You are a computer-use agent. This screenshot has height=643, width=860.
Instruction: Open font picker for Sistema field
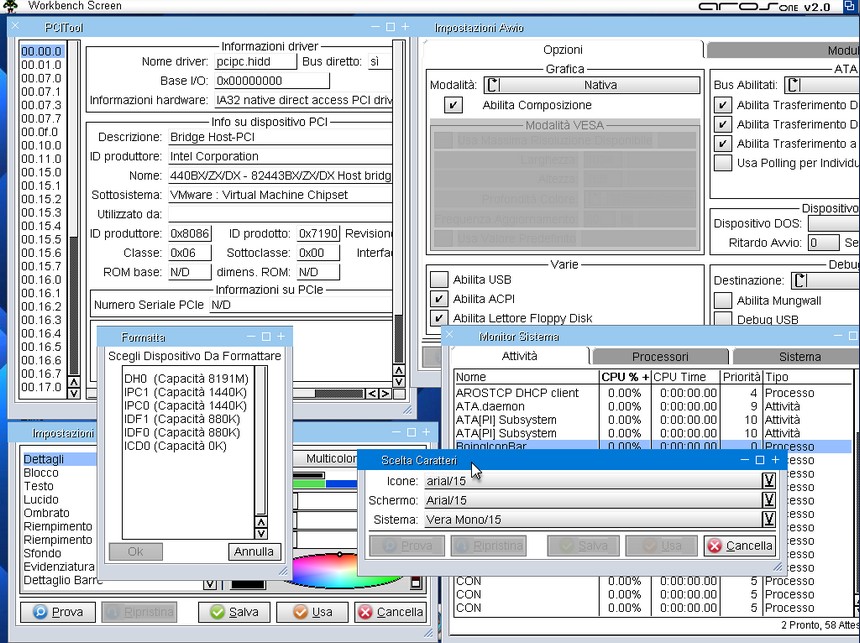[x=768, y=519]
